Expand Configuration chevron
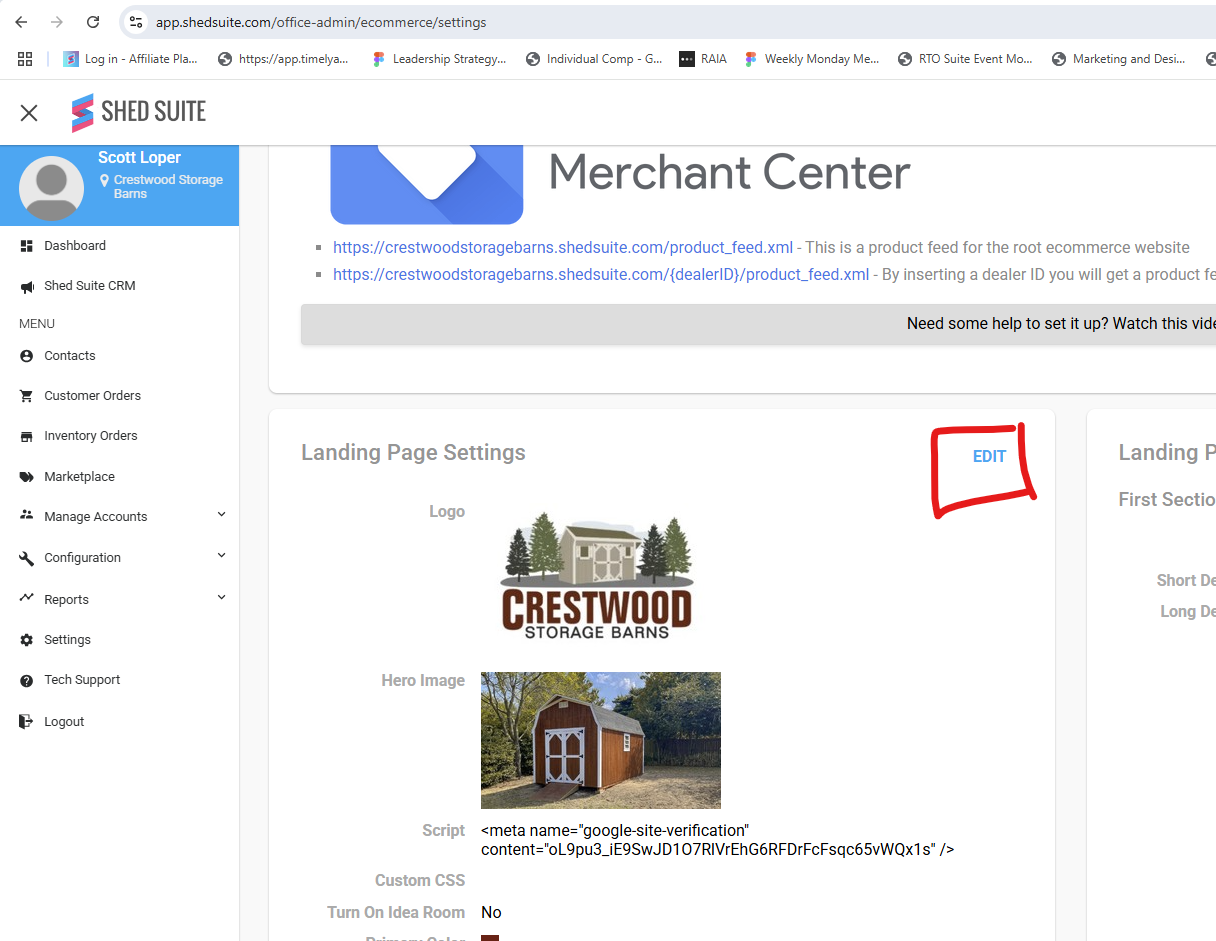This screenshot has width=1216, height=941. click(x=222, y=556)
